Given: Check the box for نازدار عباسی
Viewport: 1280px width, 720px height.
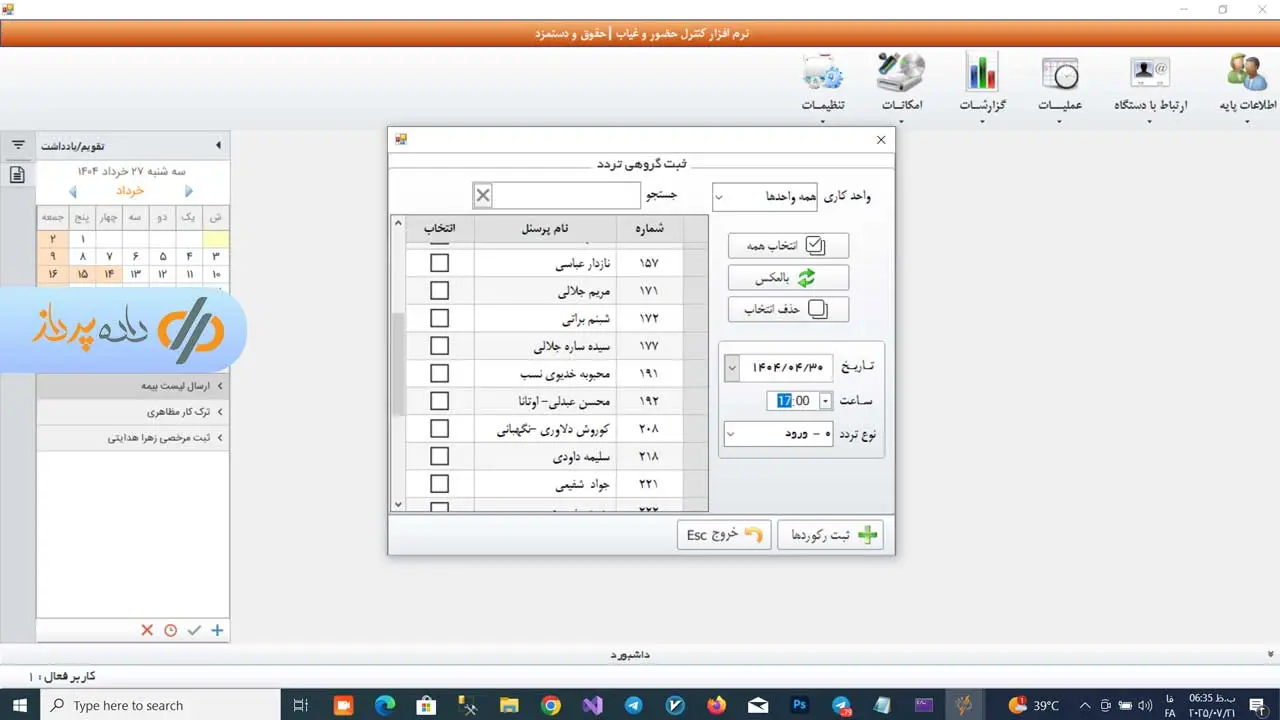Looking at the screenshot, I should [x=439, y=263].
